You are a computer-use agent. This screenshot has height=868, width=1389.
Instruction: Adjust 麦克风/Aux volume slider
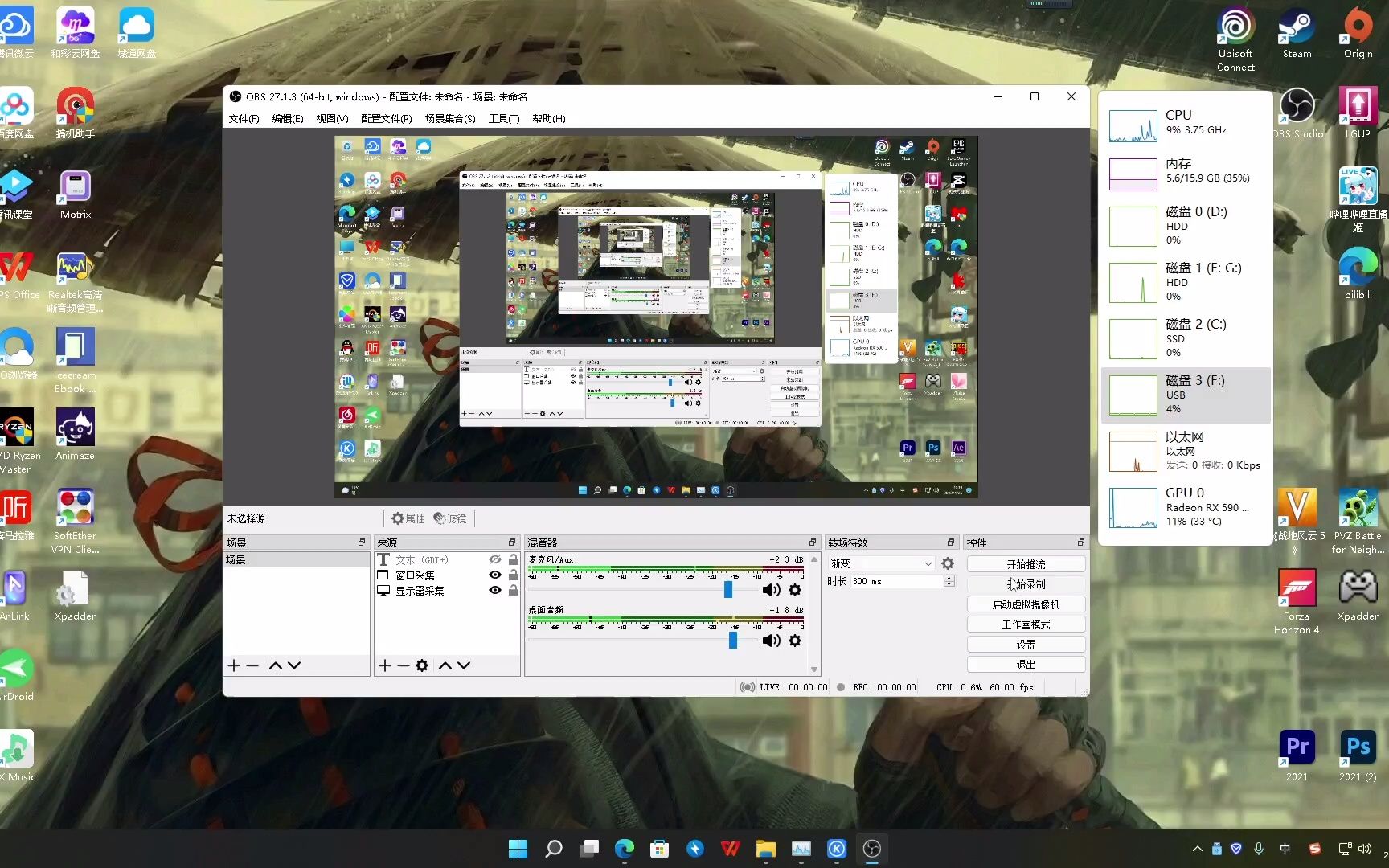728,590
